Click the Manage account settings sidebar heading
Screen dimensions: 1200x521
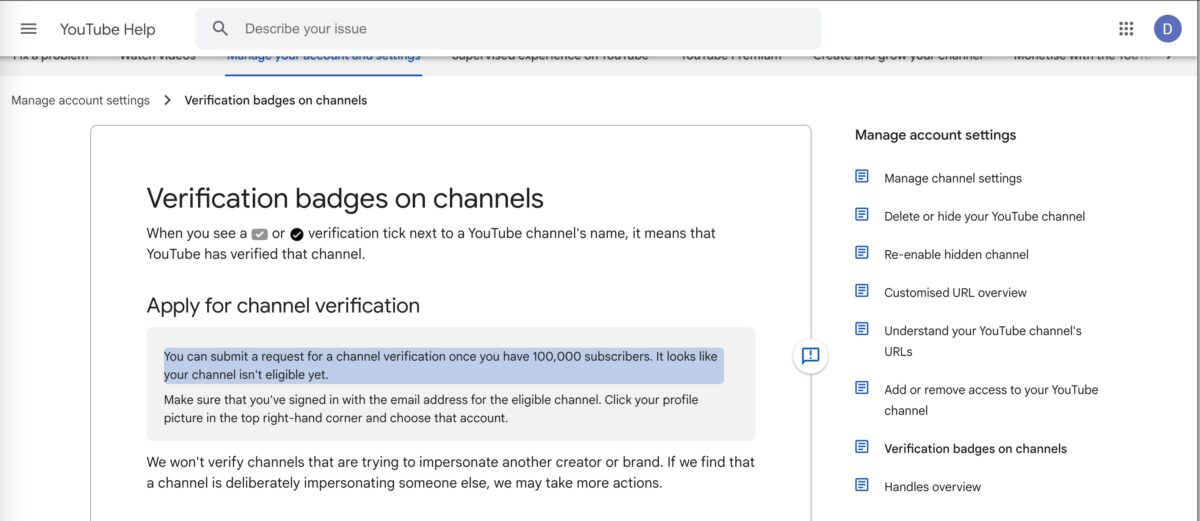[x=935, y=135]
